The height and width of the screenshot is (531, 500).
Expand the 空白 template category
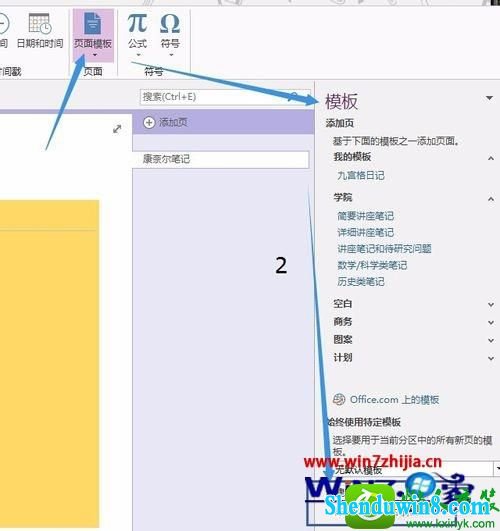coord(491,304)
